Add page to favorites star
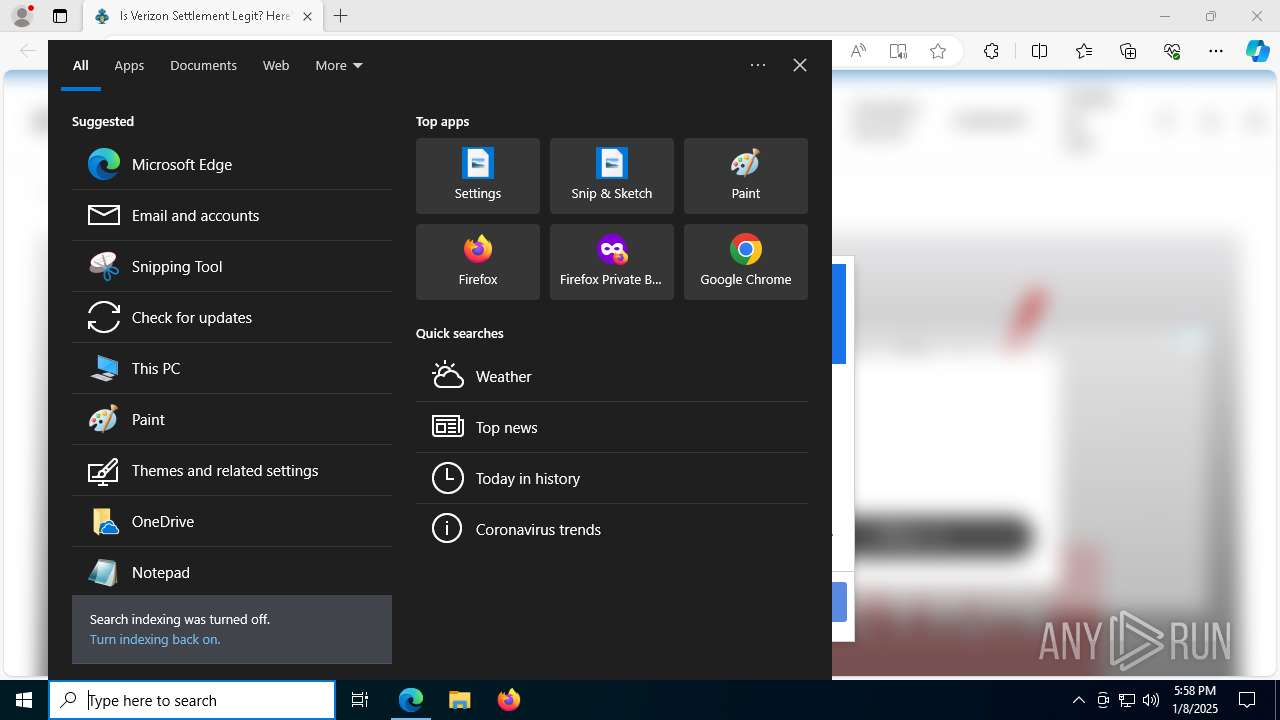Image resolution: width=1280 pixels, height=720 pixels. 938,52
